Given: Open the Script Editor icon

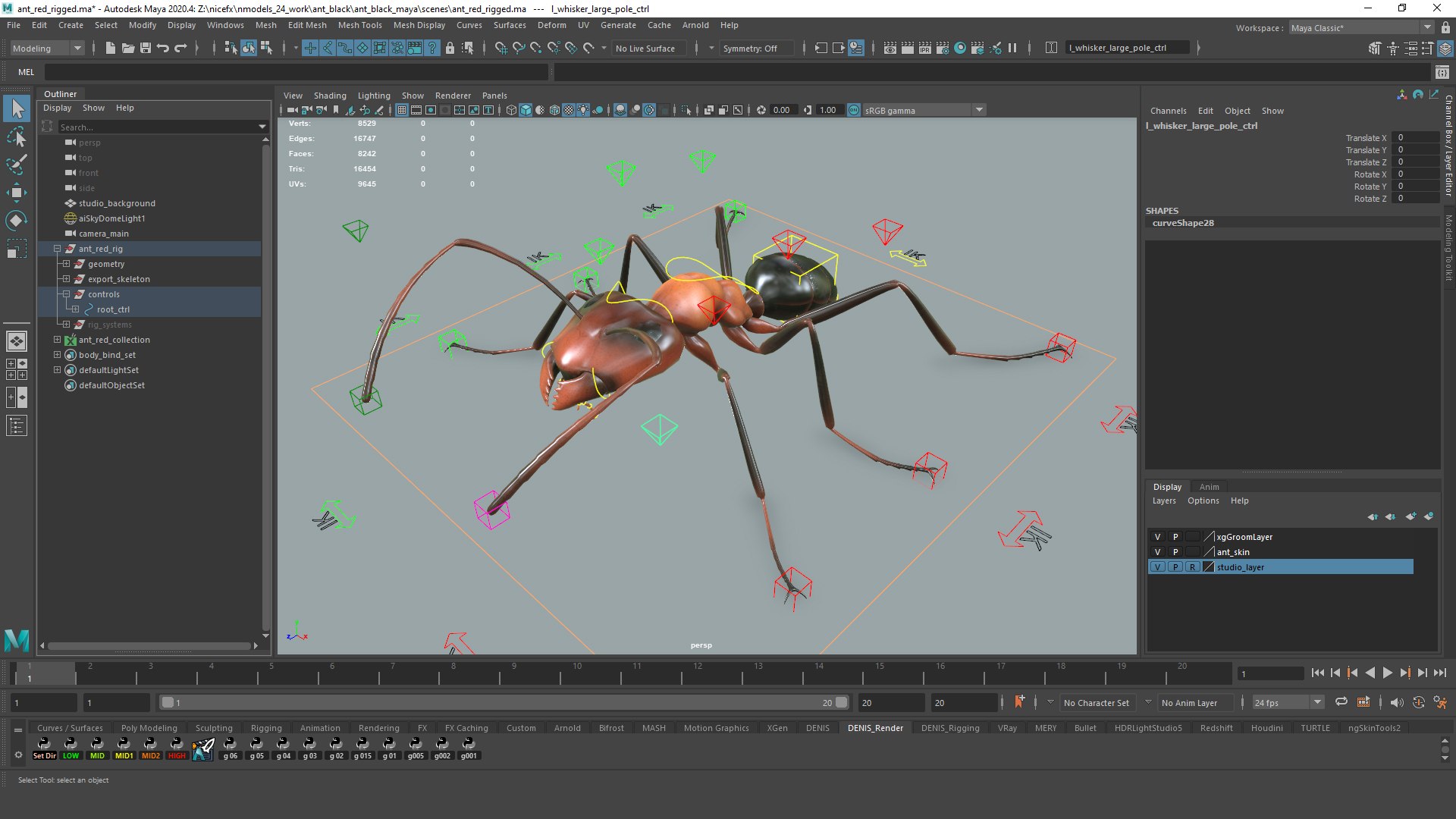Looking at the screenshot, I should point(1442,72).
